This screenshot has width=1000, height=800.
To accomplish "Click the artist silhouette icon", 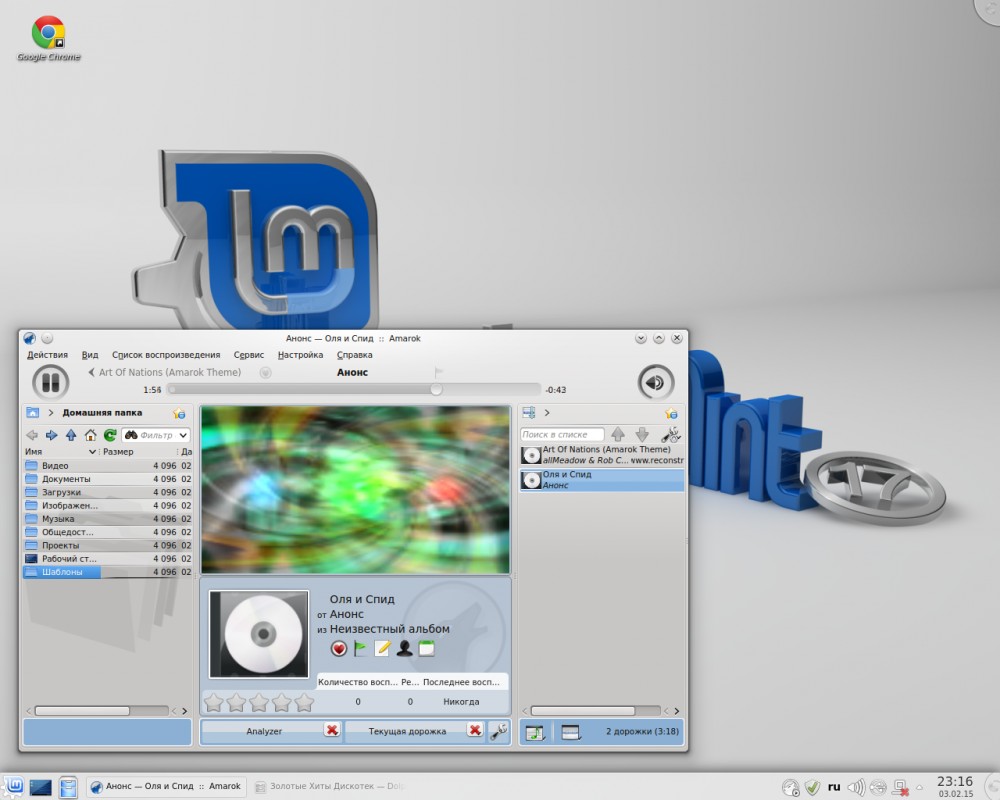I will pyautogui.click(x=404, y=649).
